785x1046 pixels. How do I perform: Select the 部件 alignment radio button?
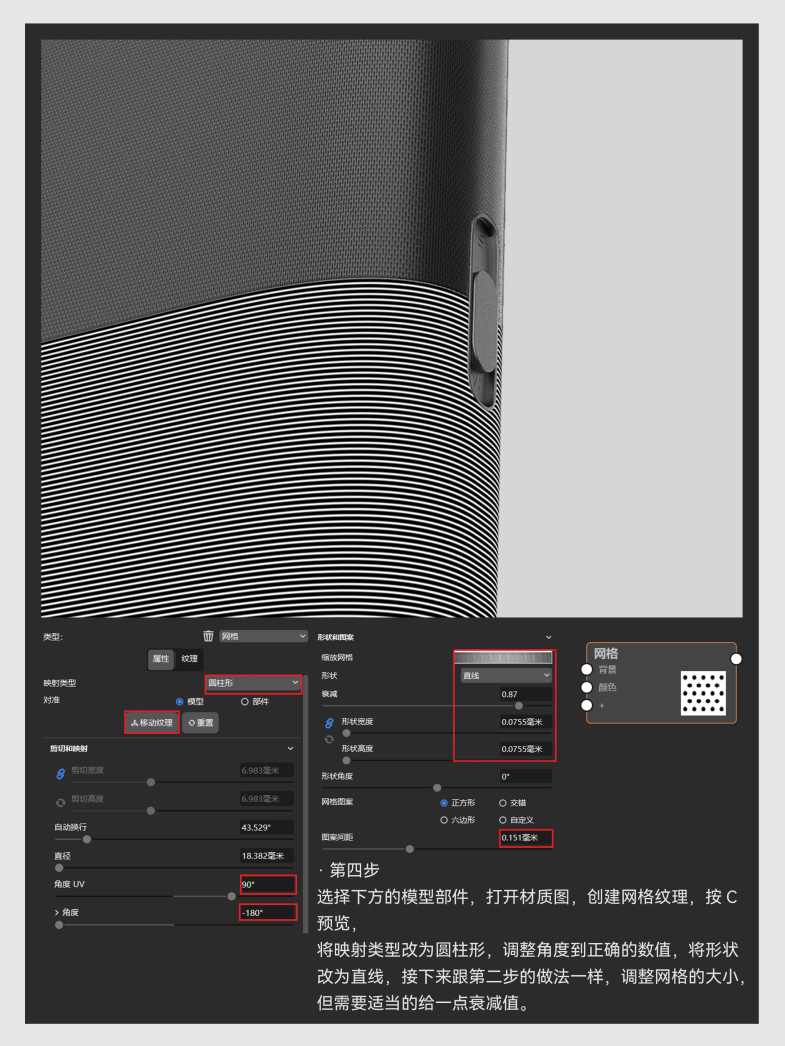pos(244,702)
